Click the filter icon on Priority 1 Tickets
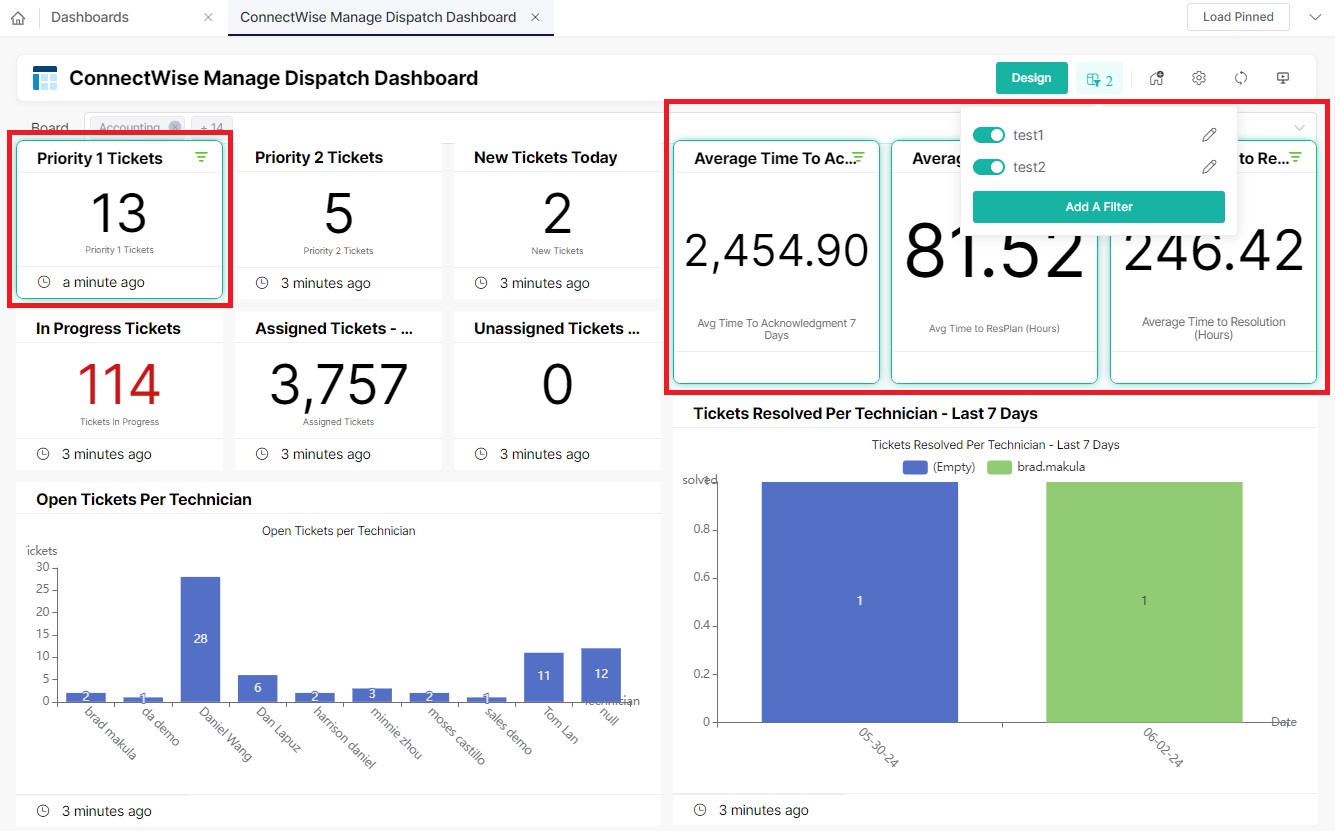 click(x=201, y=157)
